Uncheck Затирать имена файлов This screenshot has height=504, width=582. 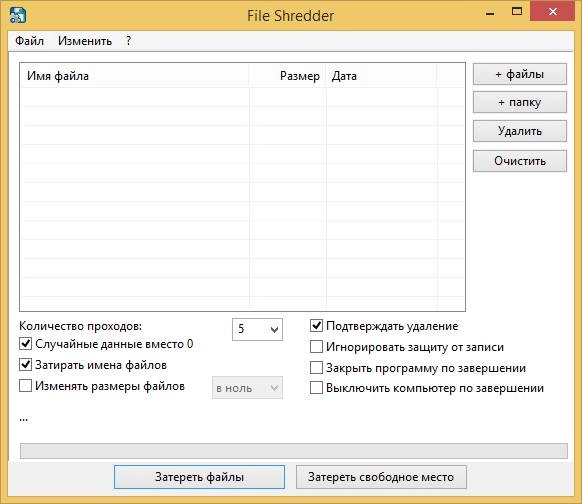(25, 364)
